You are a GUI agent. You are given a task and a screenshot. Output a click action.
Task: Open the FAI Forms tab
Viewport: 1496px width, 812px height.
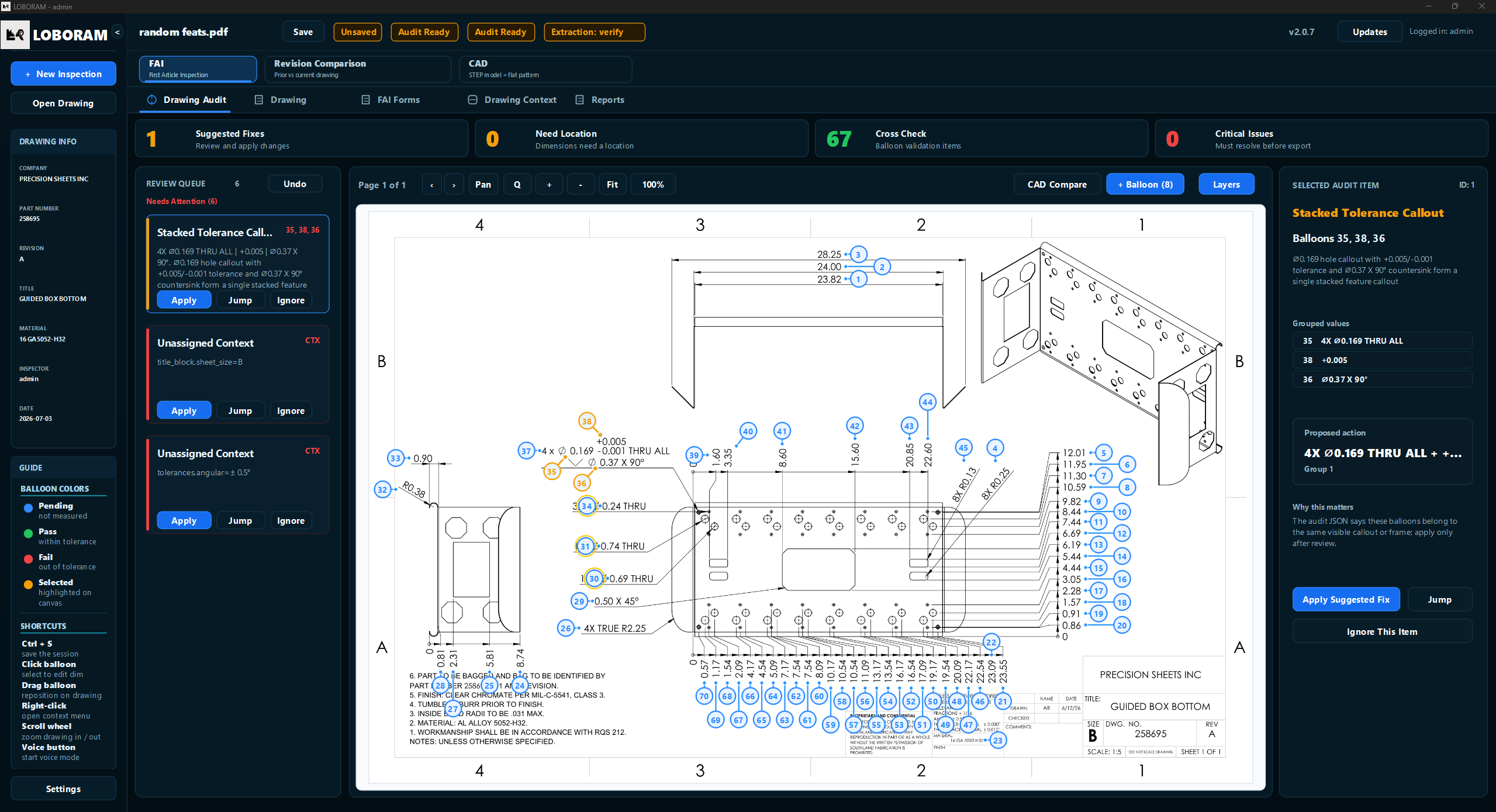click(391, 100)
